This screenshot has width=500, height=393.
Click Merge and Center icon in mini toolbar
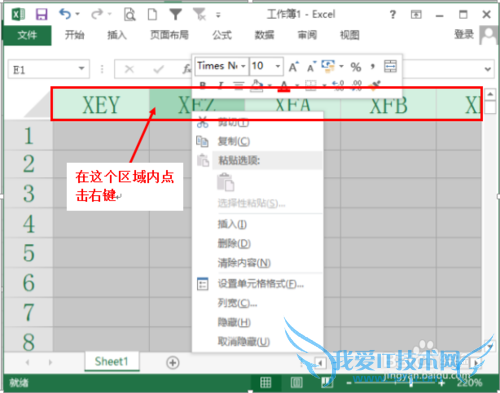[390, 66]
